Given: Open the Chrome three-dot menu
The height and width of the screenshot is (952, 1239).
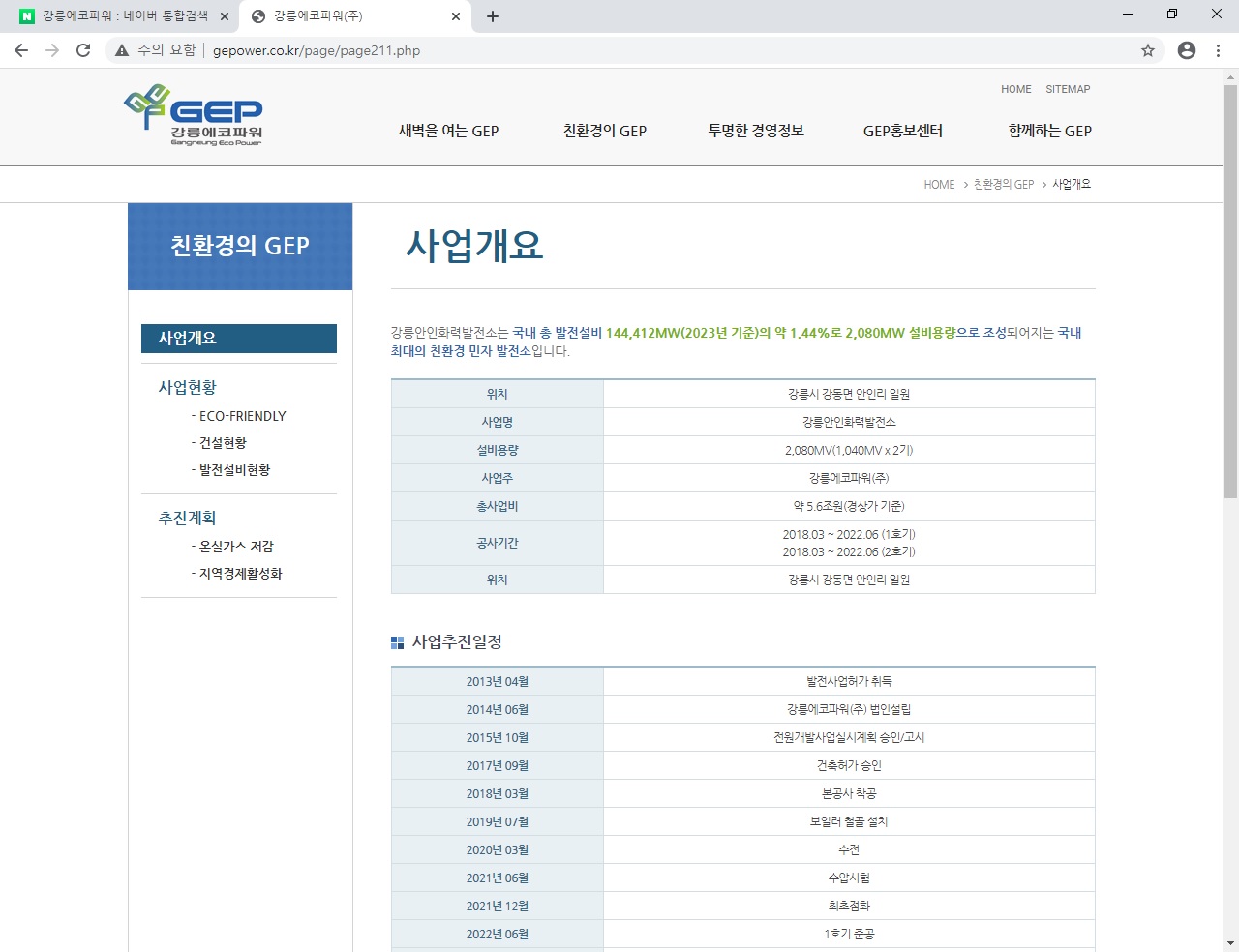Looking at the screenshot, I should [x=1218, y=50].
